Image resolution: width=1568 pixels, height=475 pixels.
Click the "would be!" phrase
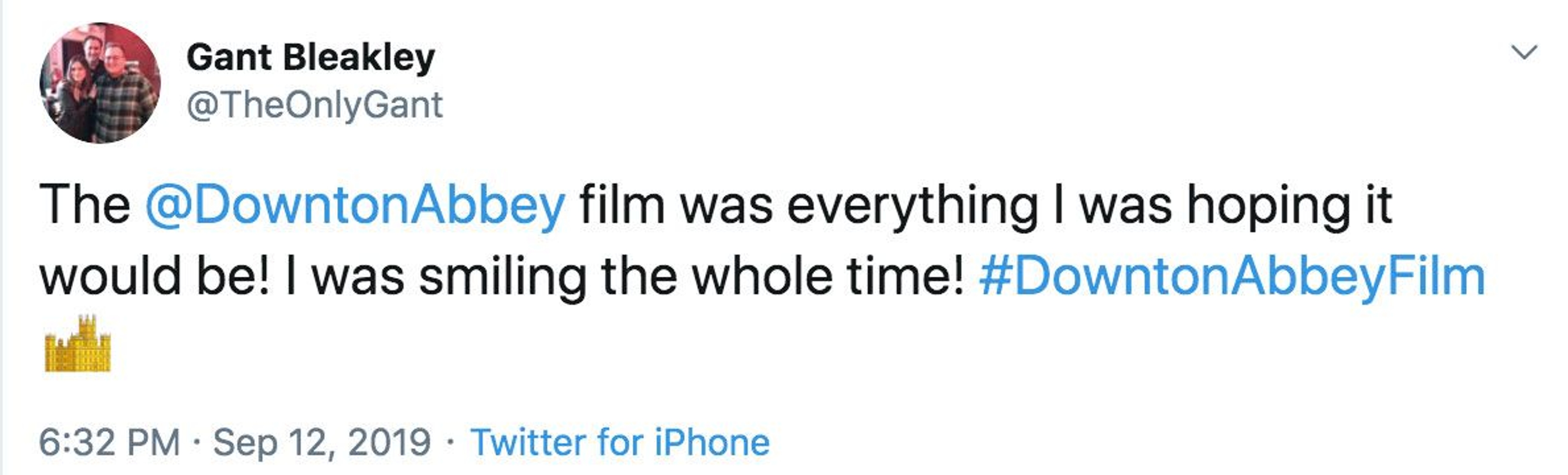coord(155,277)
